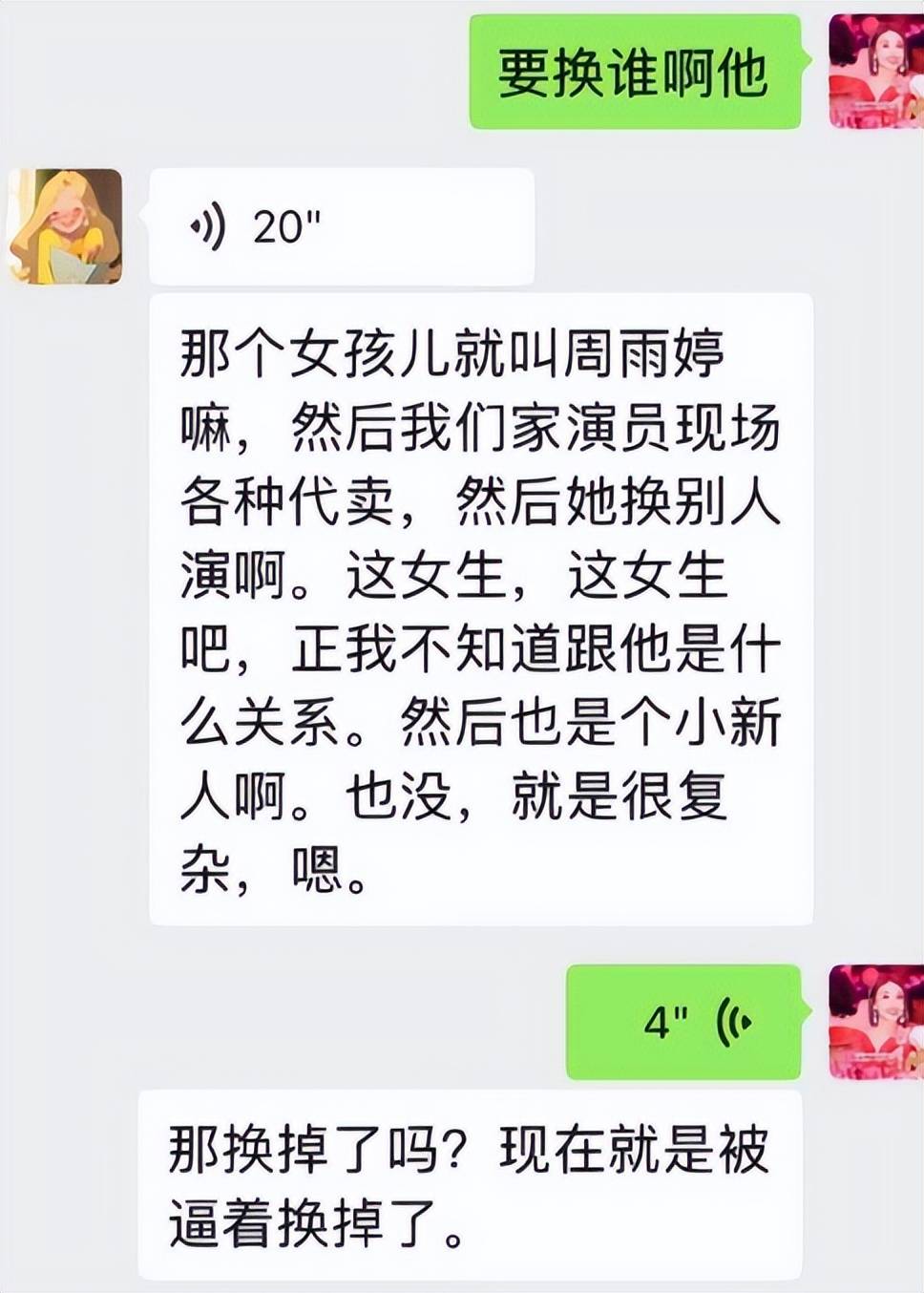Click the text 人啊。也没，就是很复
This screenshot has width=924, height=1293.
454,796
